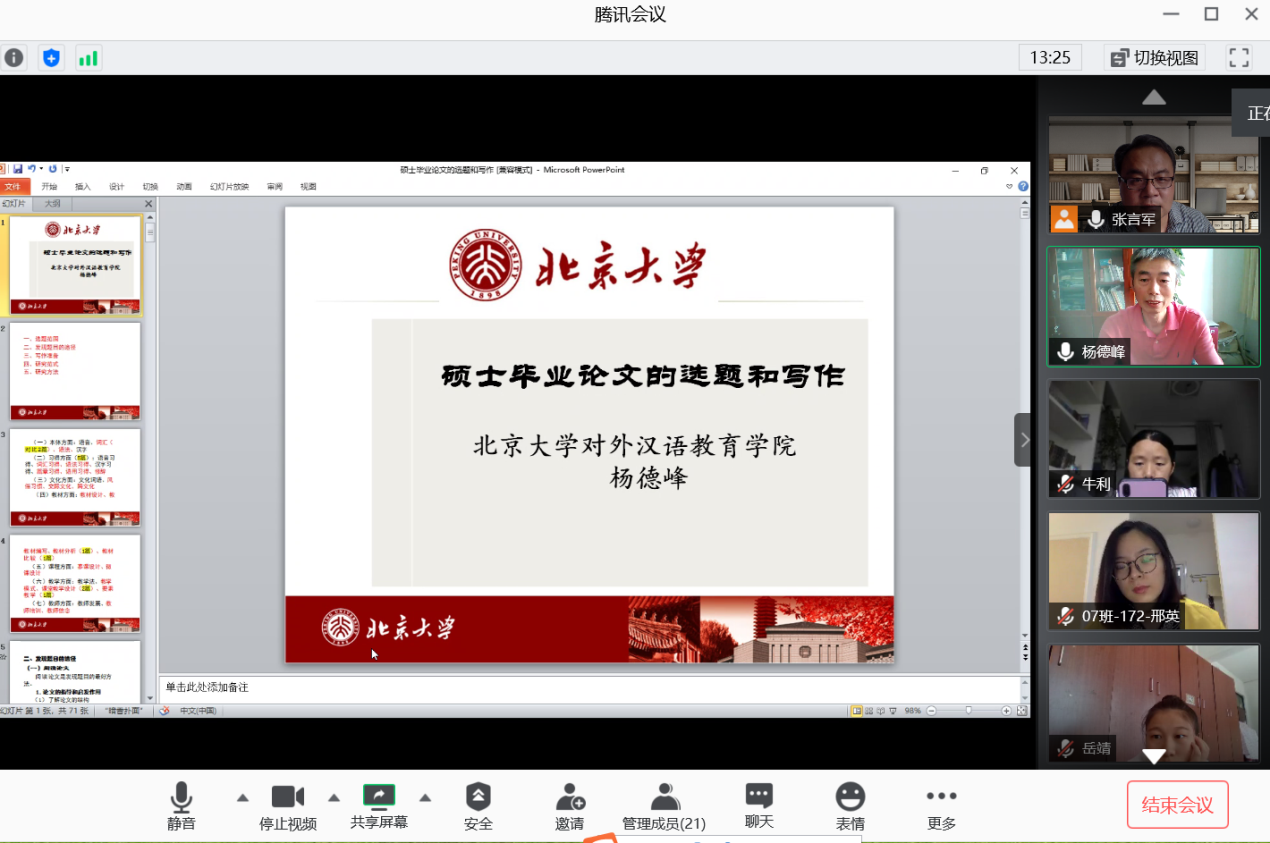Click the red 结束会议 end meeting button

1177,805
